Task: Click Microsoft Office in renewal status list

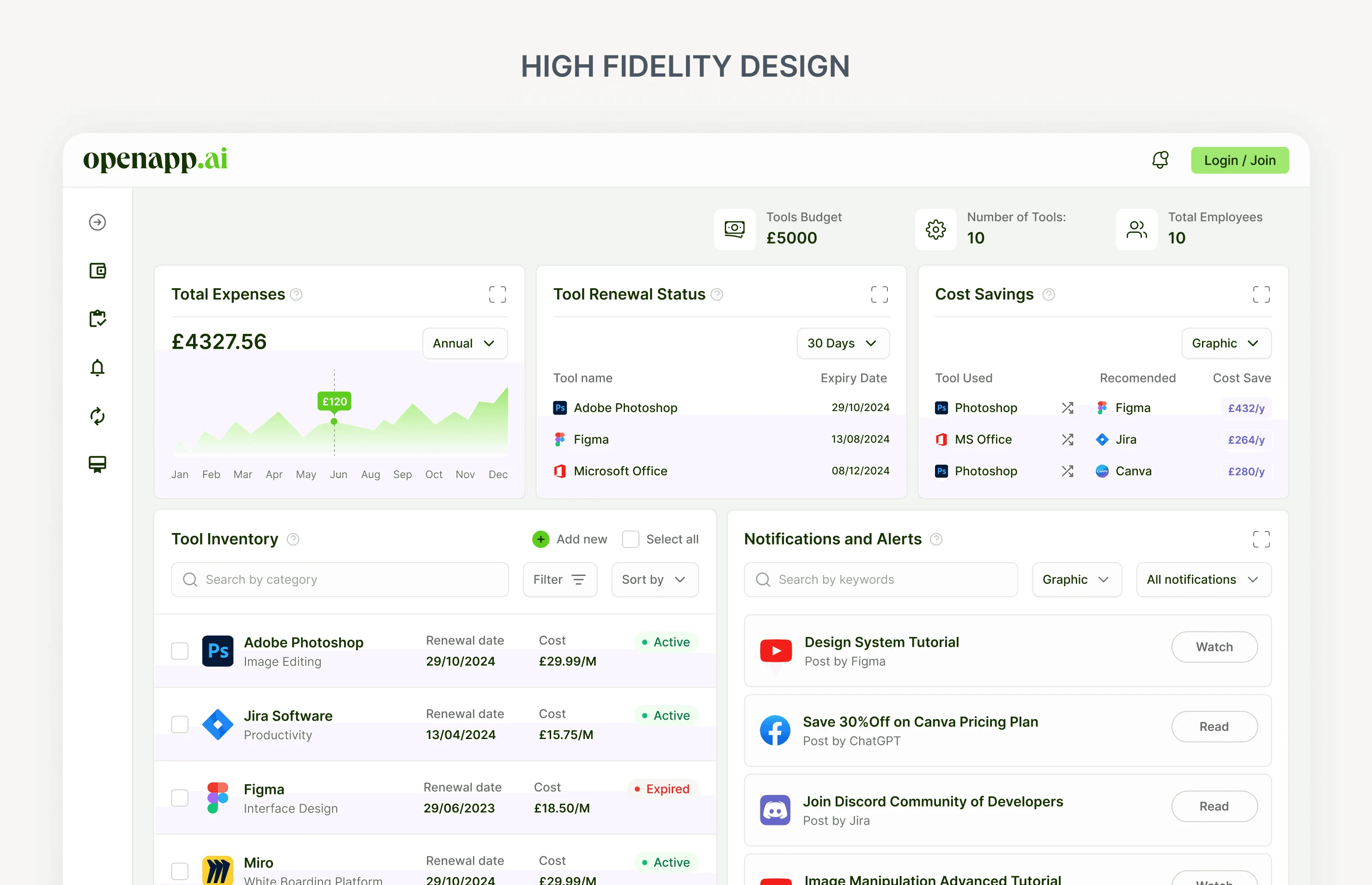Action: 620,471
